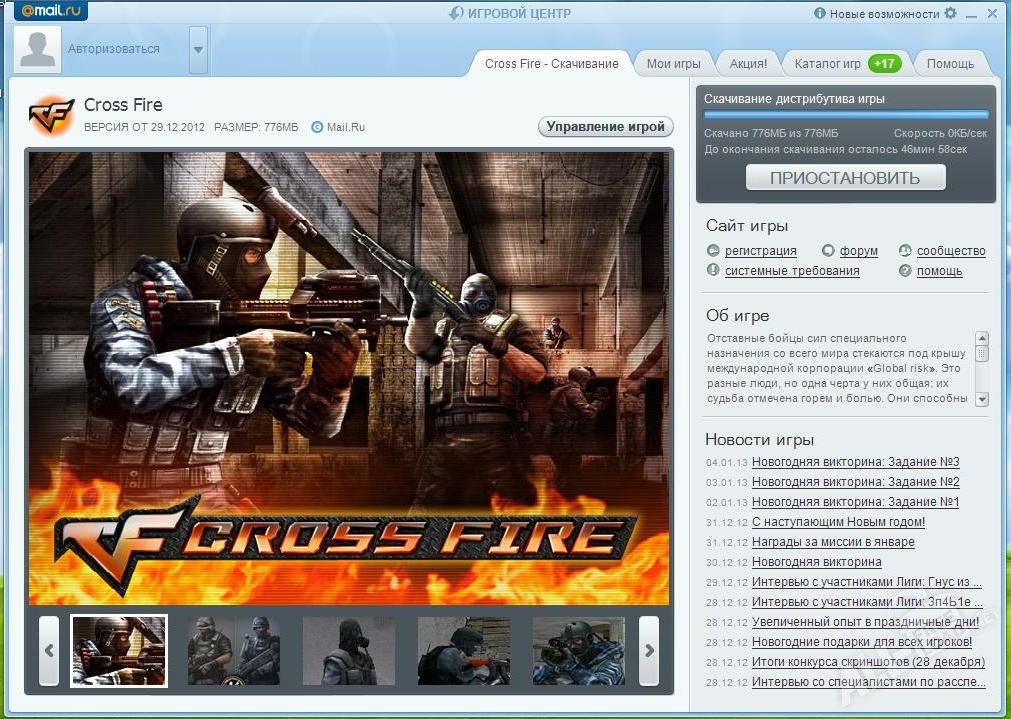Show previous screenshots with the left arrow
The image size is (1011, 719).
pos(49,650)
